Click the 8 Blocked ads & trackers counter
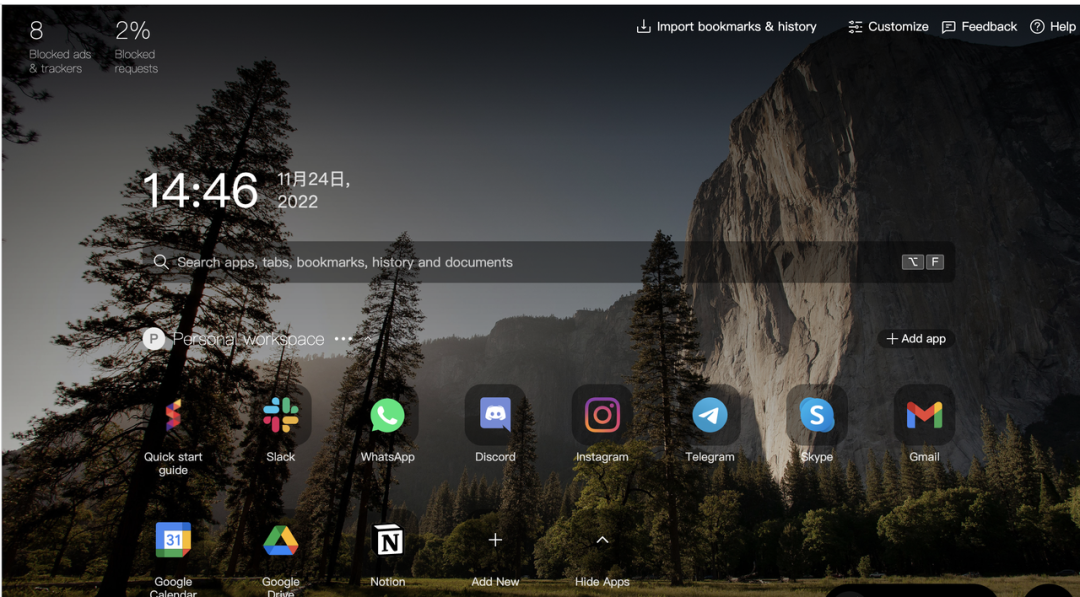 point(59,47)
